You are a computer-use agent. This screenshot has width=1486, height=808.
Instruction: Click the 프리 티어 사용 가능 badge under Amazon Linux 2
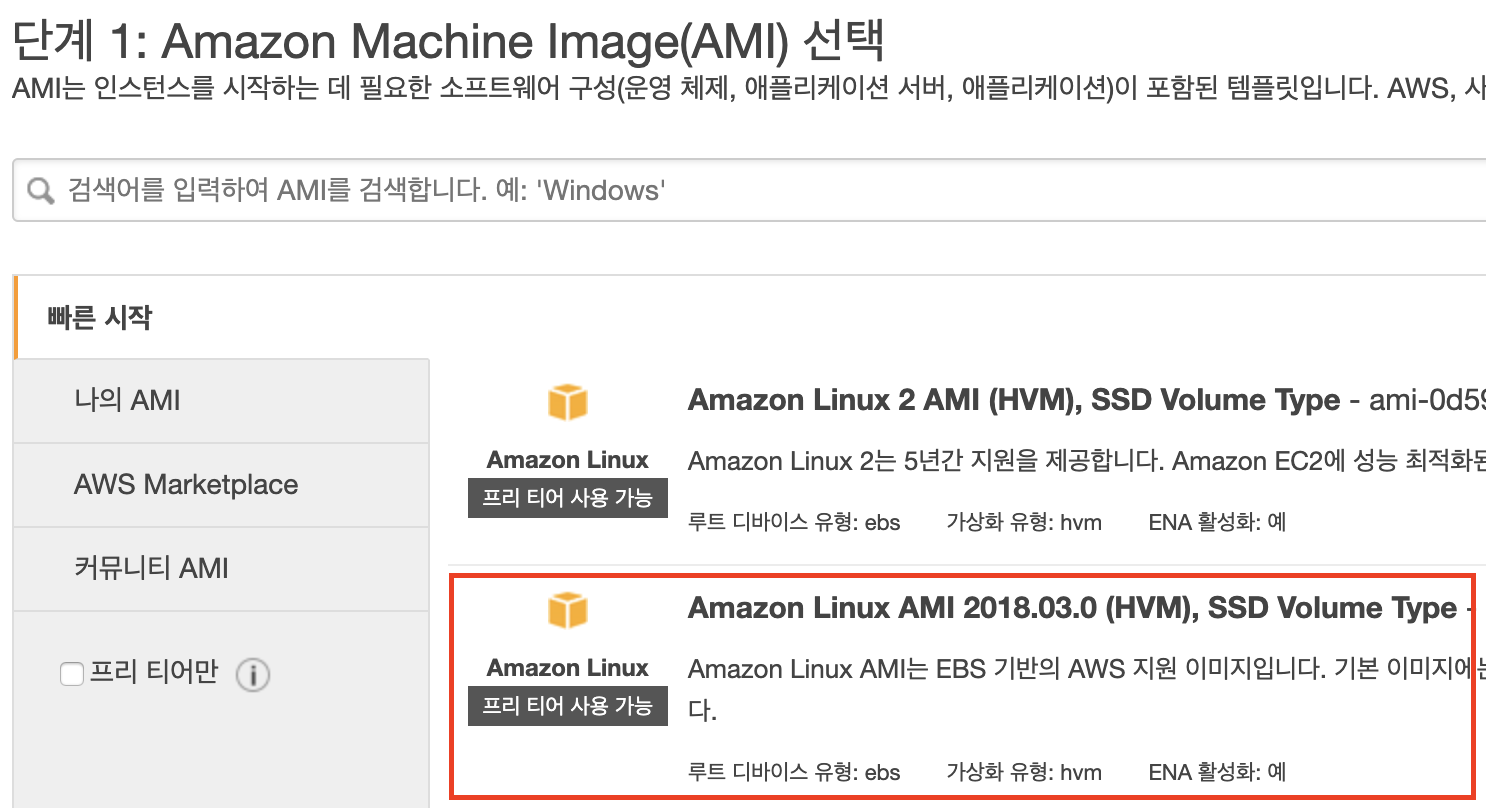[x=568, y=497]
